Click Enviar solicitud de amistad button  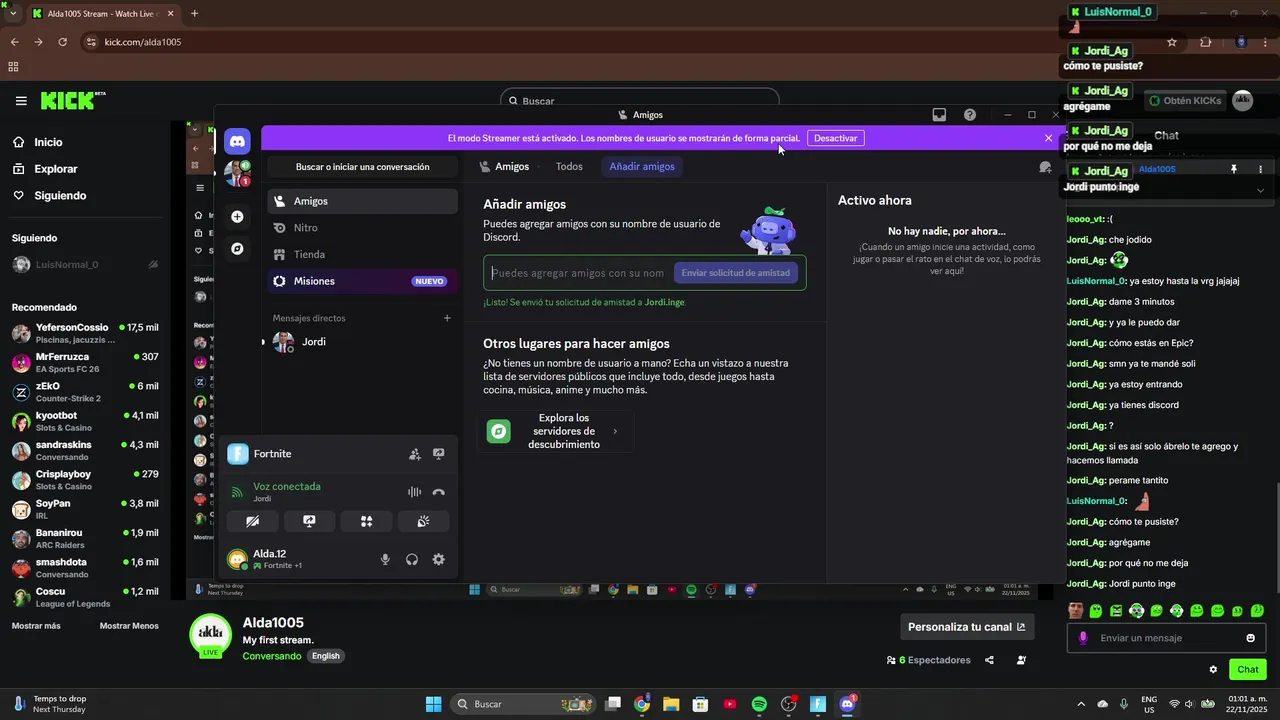(736, 273)
